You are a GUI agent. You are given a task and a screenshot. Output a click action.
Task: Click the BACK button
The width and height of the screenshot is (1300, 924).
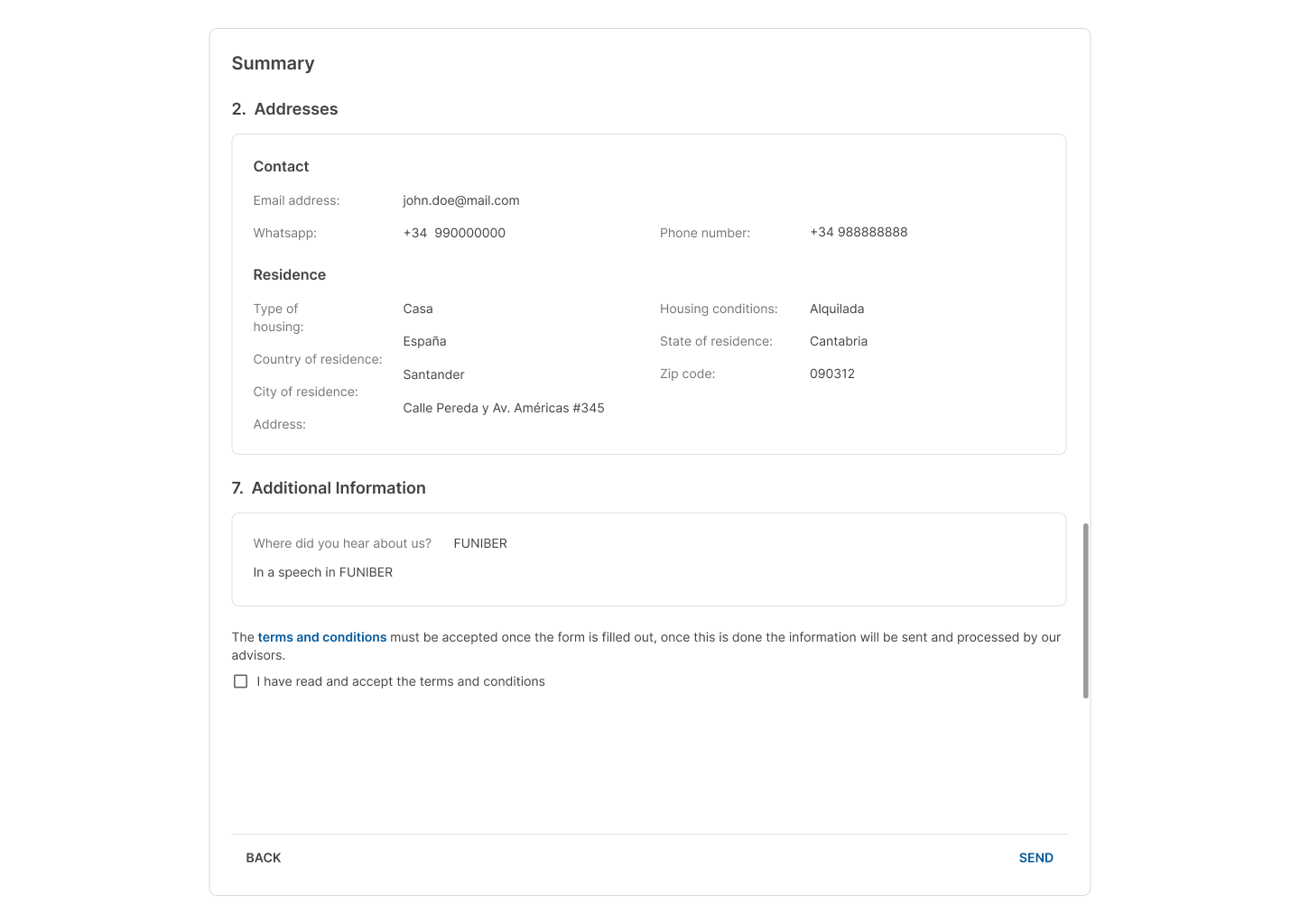[264, 858]
